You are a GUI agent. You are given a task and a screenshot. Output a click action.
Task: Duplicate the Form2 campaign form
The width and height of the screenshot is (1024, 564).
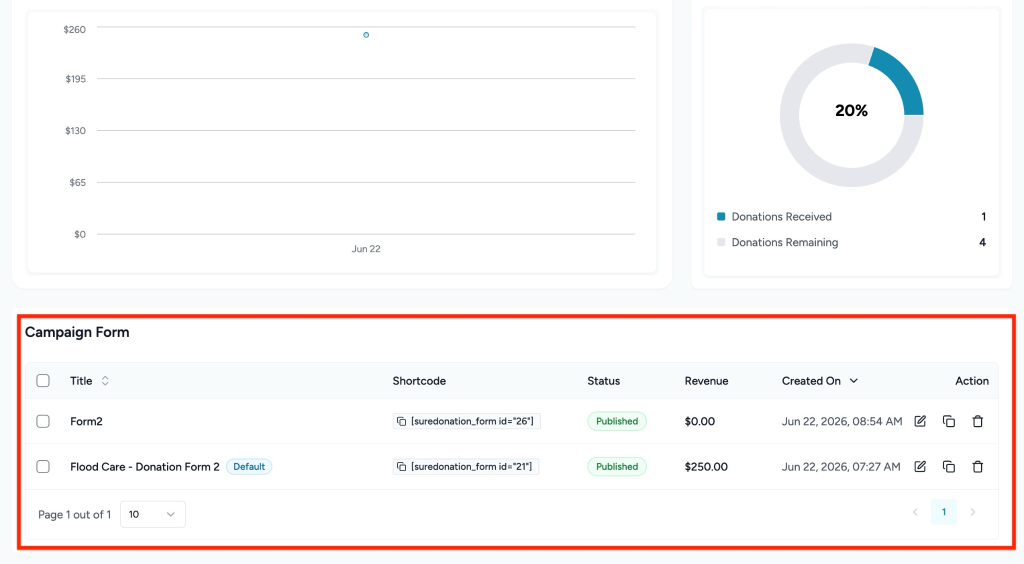949,421
